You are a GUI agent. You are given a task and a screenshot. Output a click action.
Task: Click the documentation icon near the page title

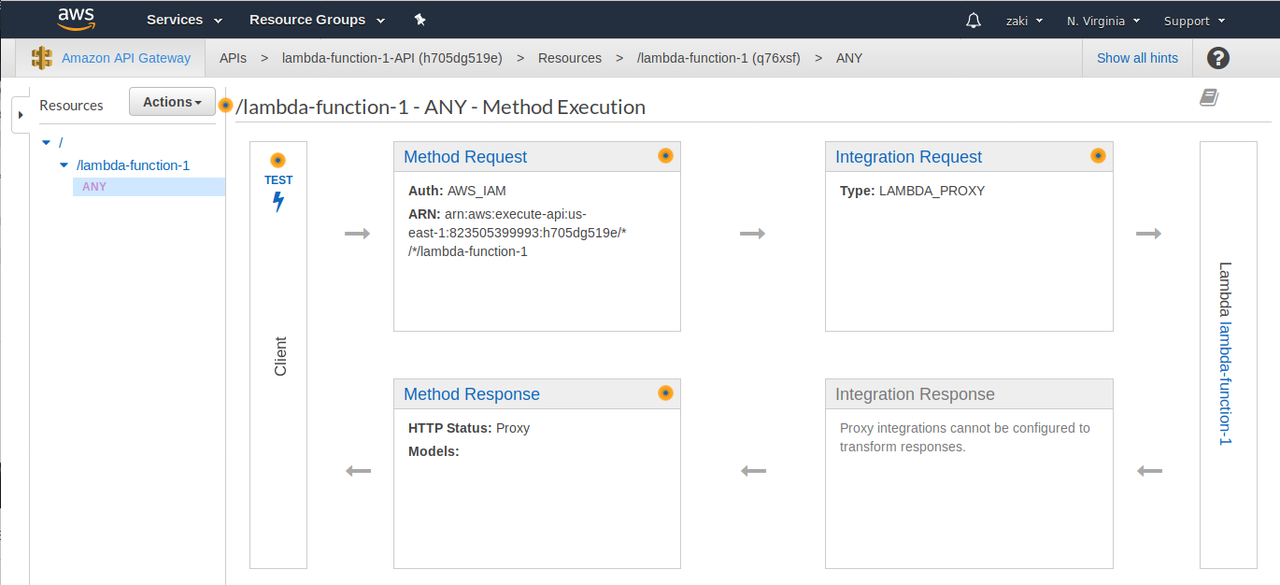click(1208, 97)
